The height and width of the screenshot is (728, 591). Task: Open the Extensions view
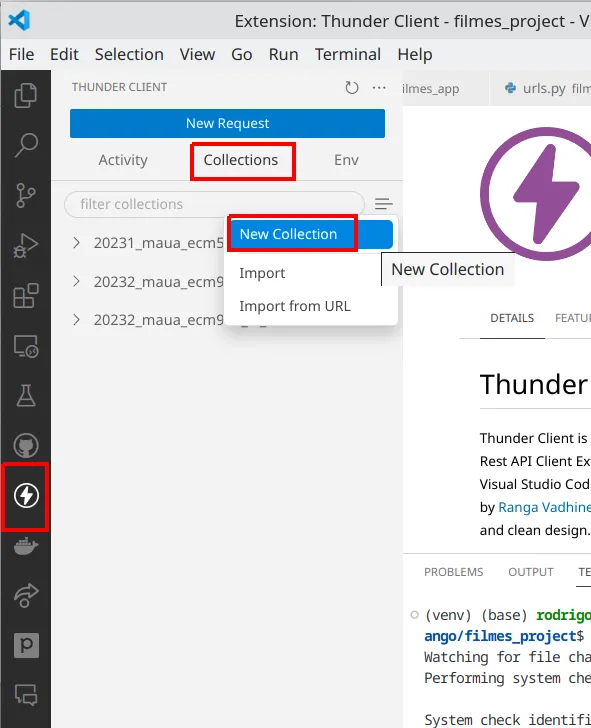[x=26, y=296]
